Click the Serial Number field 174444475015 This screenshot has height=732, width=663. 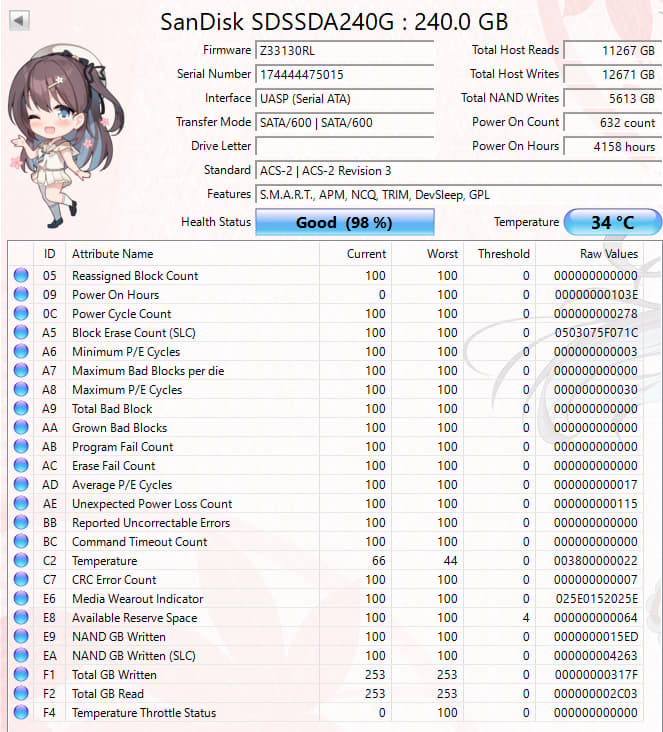345,75
